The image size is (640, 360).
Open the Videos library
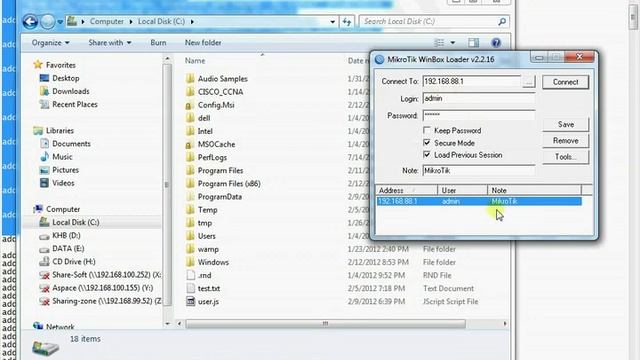[63, 183]
